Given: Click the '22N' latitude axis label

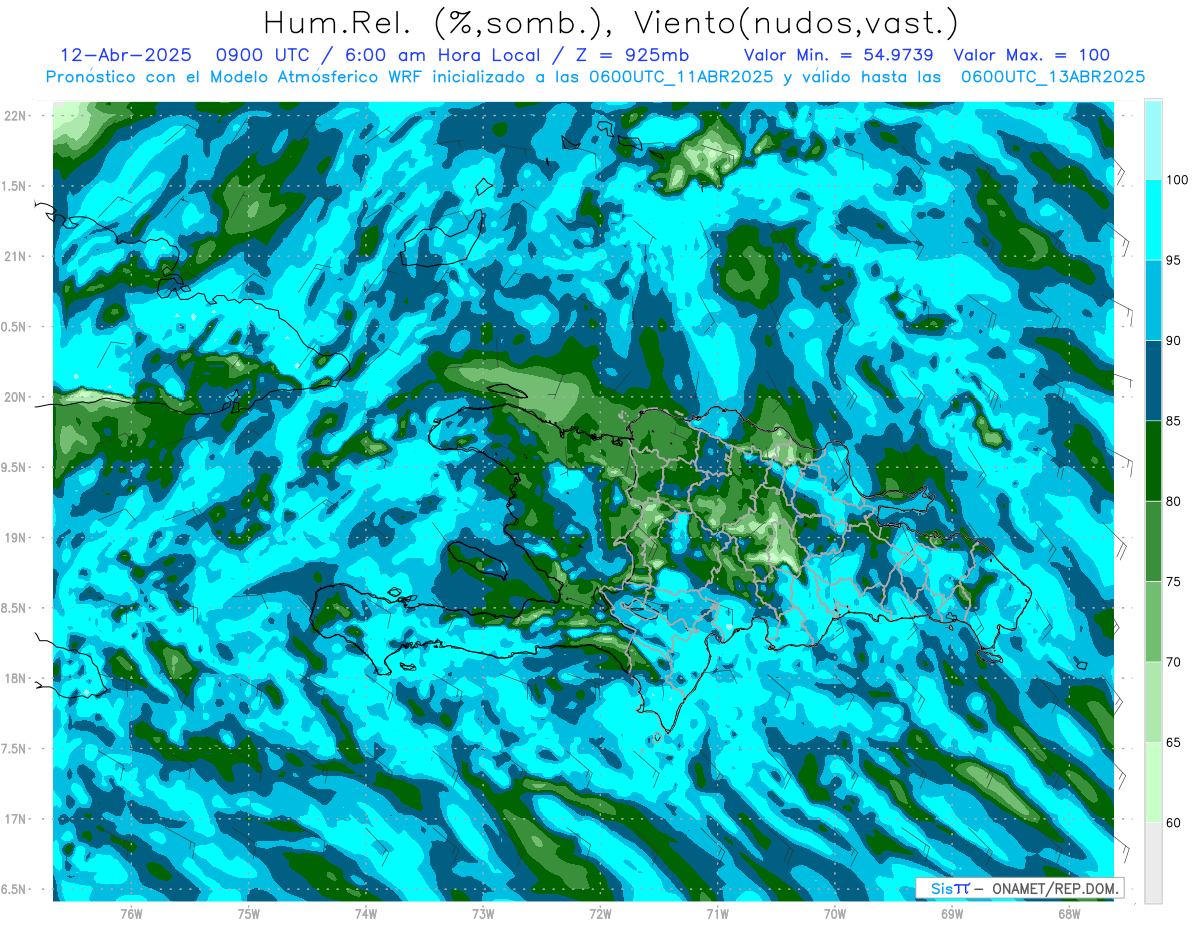Looking at the screenshot, I should click(x=15, y=115).
